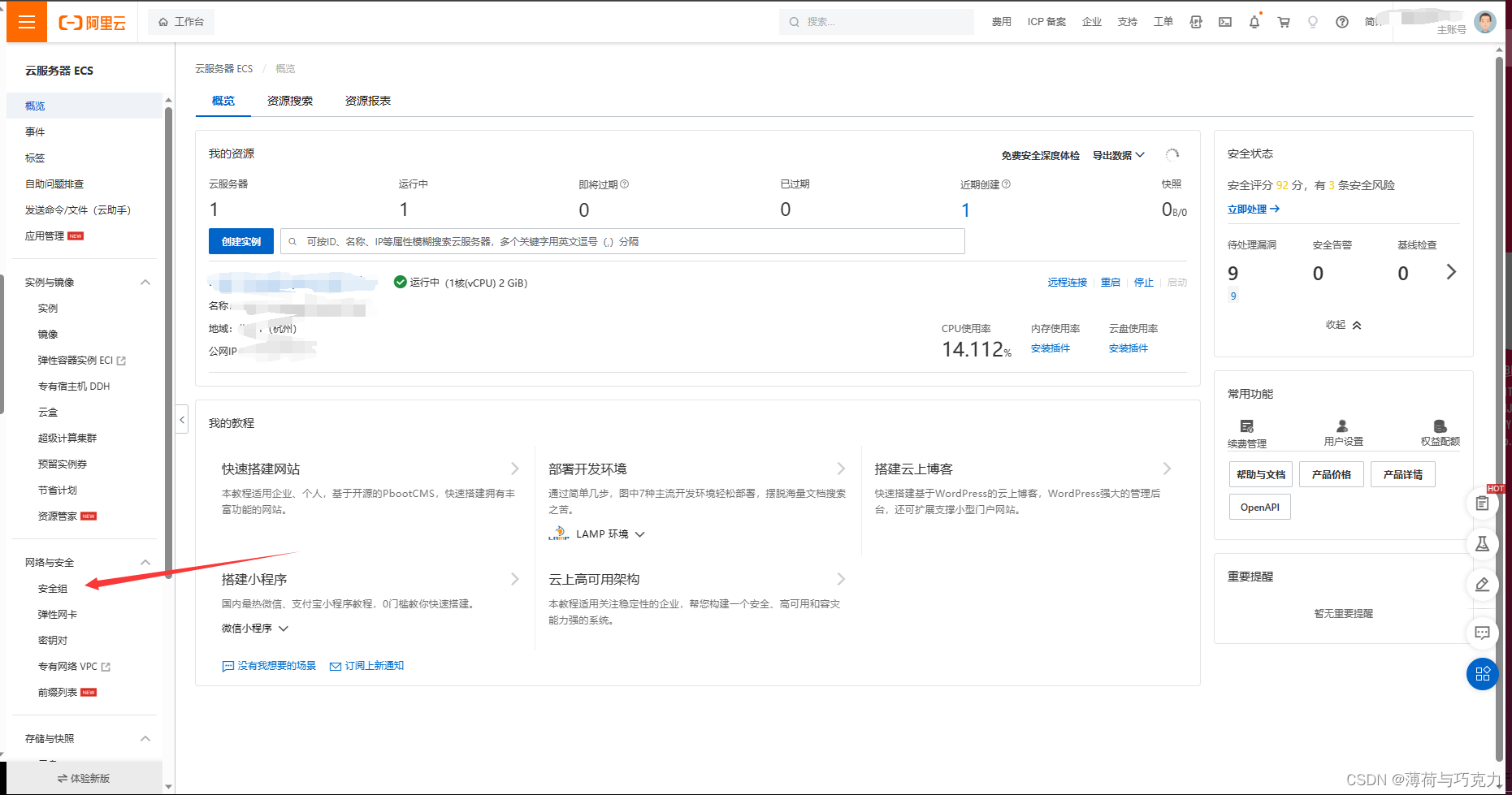Open the help question mark icon
This screenshot has height=795, width=1512.
[x=1342, y=22]
